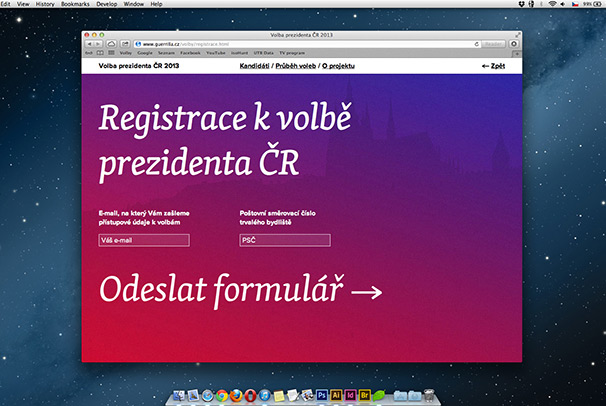Launch Illustrator from the dock
The width and height of the screenshot is (606, 406).
pyautogui.click(x=336, y=395)
